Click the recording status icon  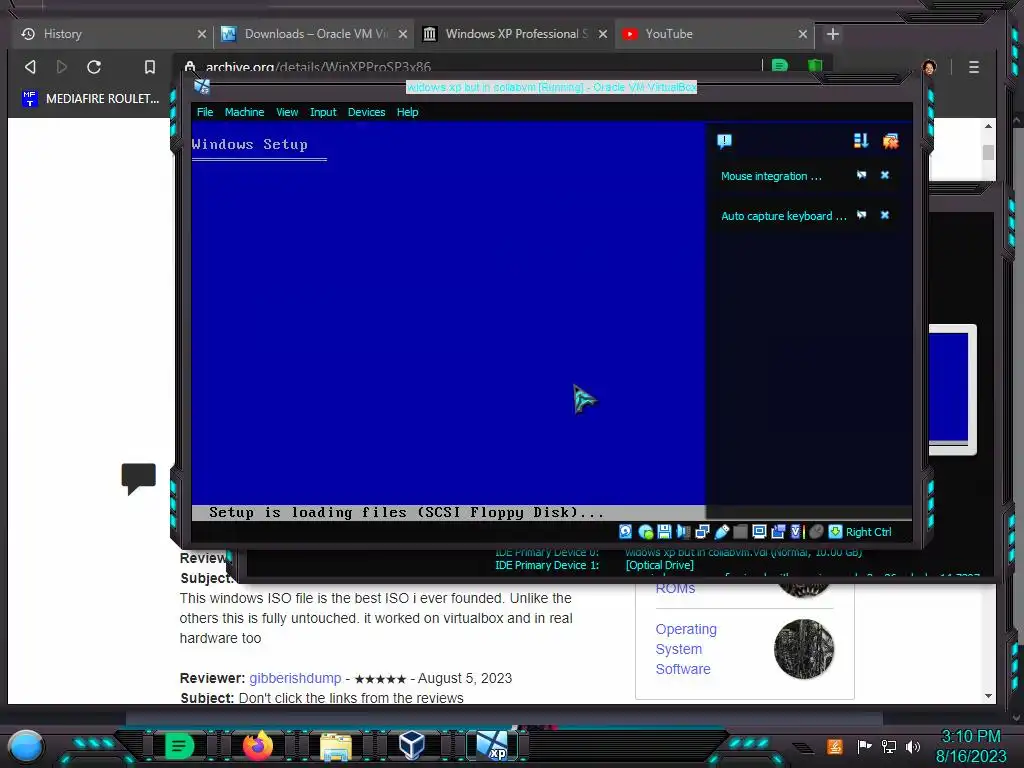[778, 532]
